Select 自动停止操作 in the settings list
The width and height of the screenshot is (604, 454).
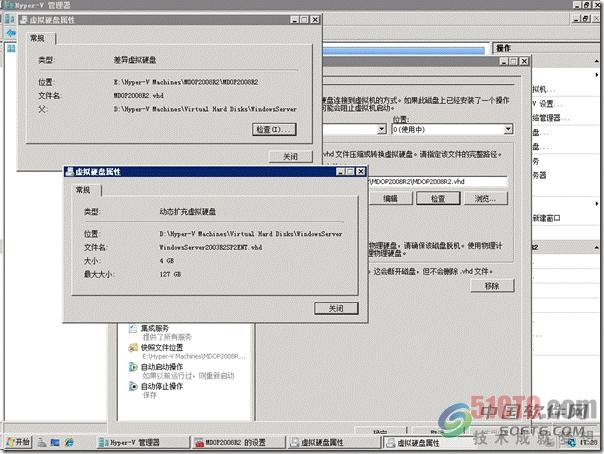[x=162, y=386]
